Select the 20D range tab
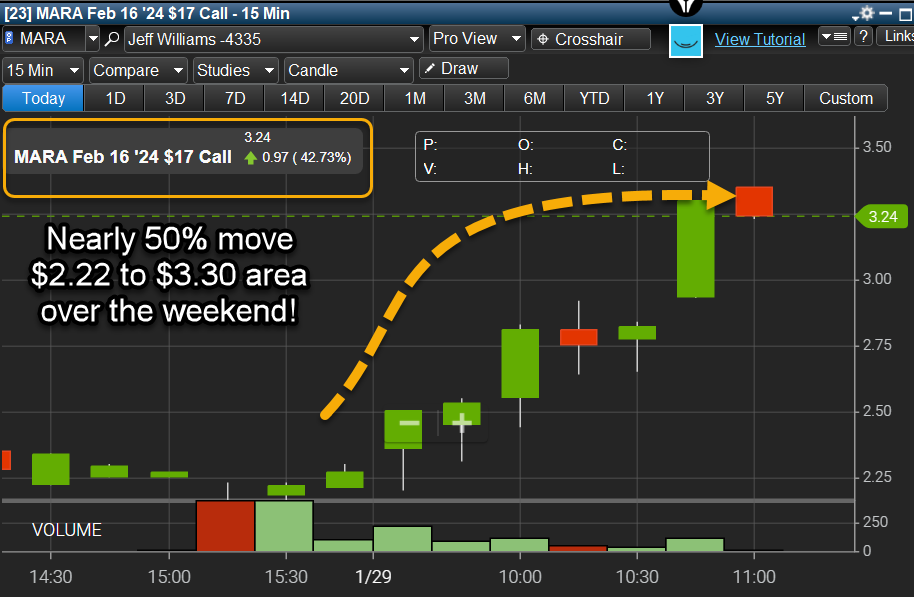Viewport: 914px width, 597px height. (354, 98)
